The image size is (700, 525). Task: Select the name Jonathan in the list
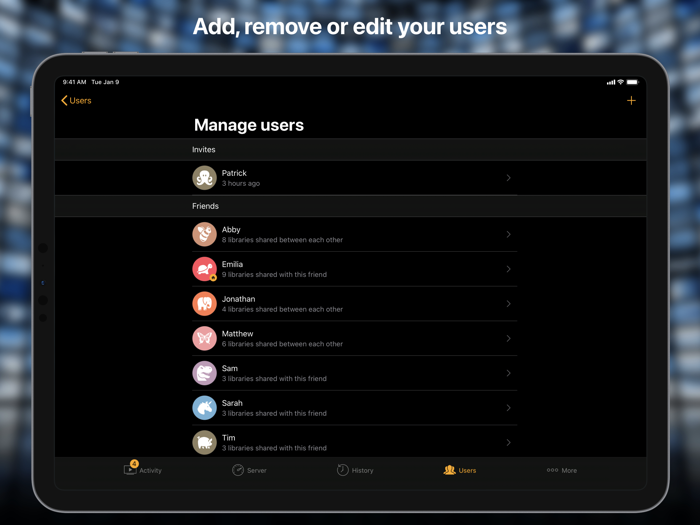[x=238, y=299]
